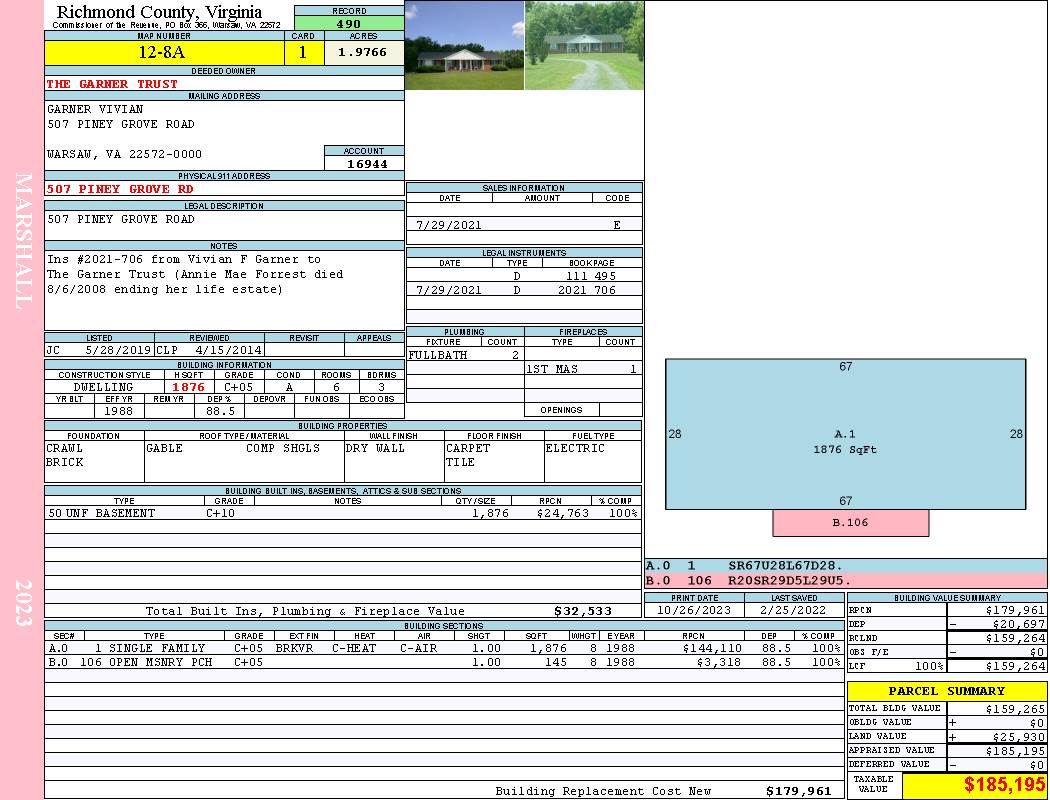Click the yellow PARCEL SUMMARY header

pyautogui.click(x=946, y=691)
